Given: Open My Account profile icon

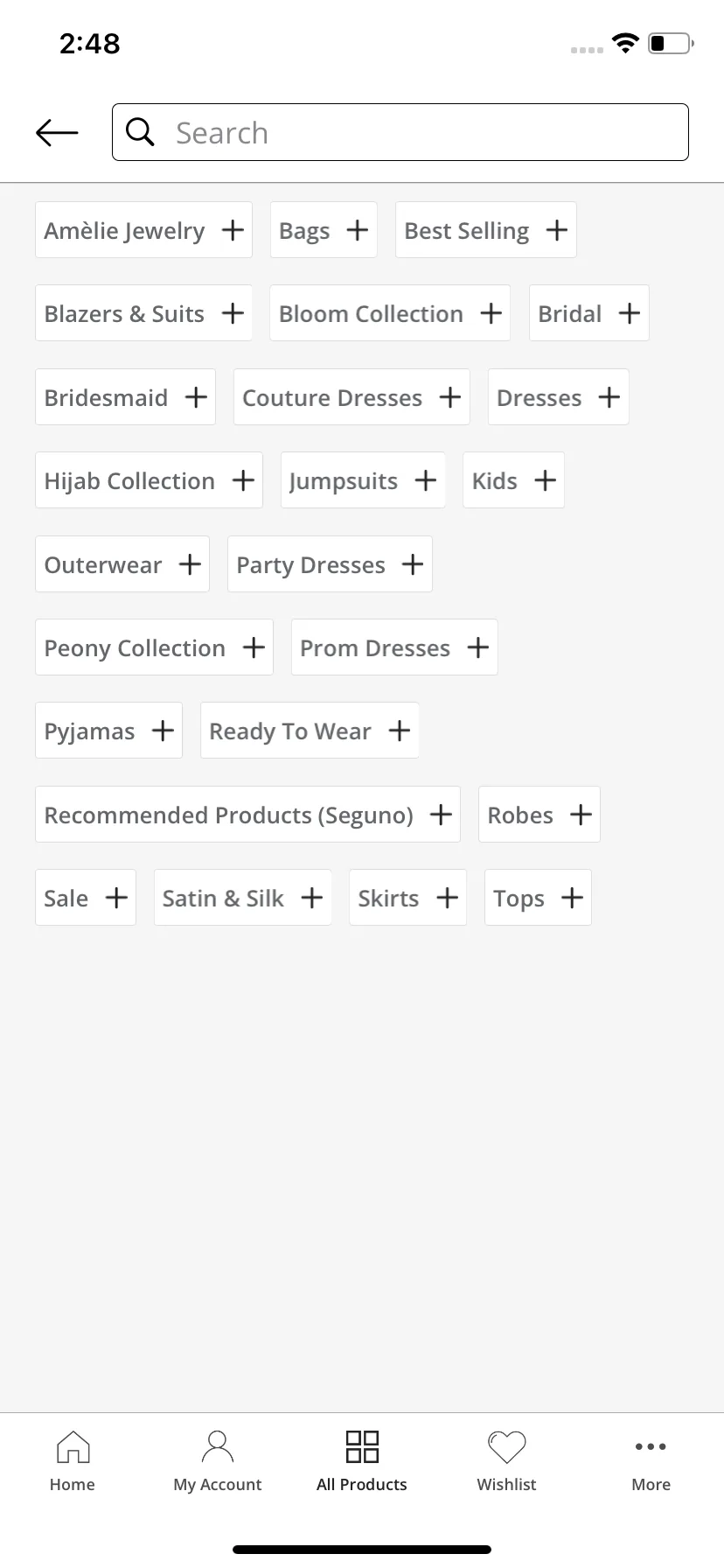Looking at the screenshot, I should click(x=218, y=1447).
